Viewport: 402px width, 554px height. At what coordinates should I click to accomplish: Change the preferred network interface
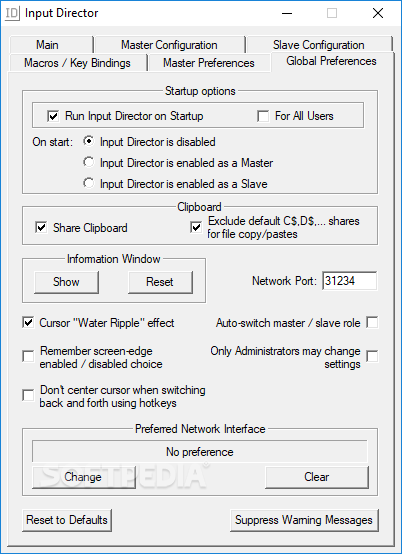(x=84, y=477)
